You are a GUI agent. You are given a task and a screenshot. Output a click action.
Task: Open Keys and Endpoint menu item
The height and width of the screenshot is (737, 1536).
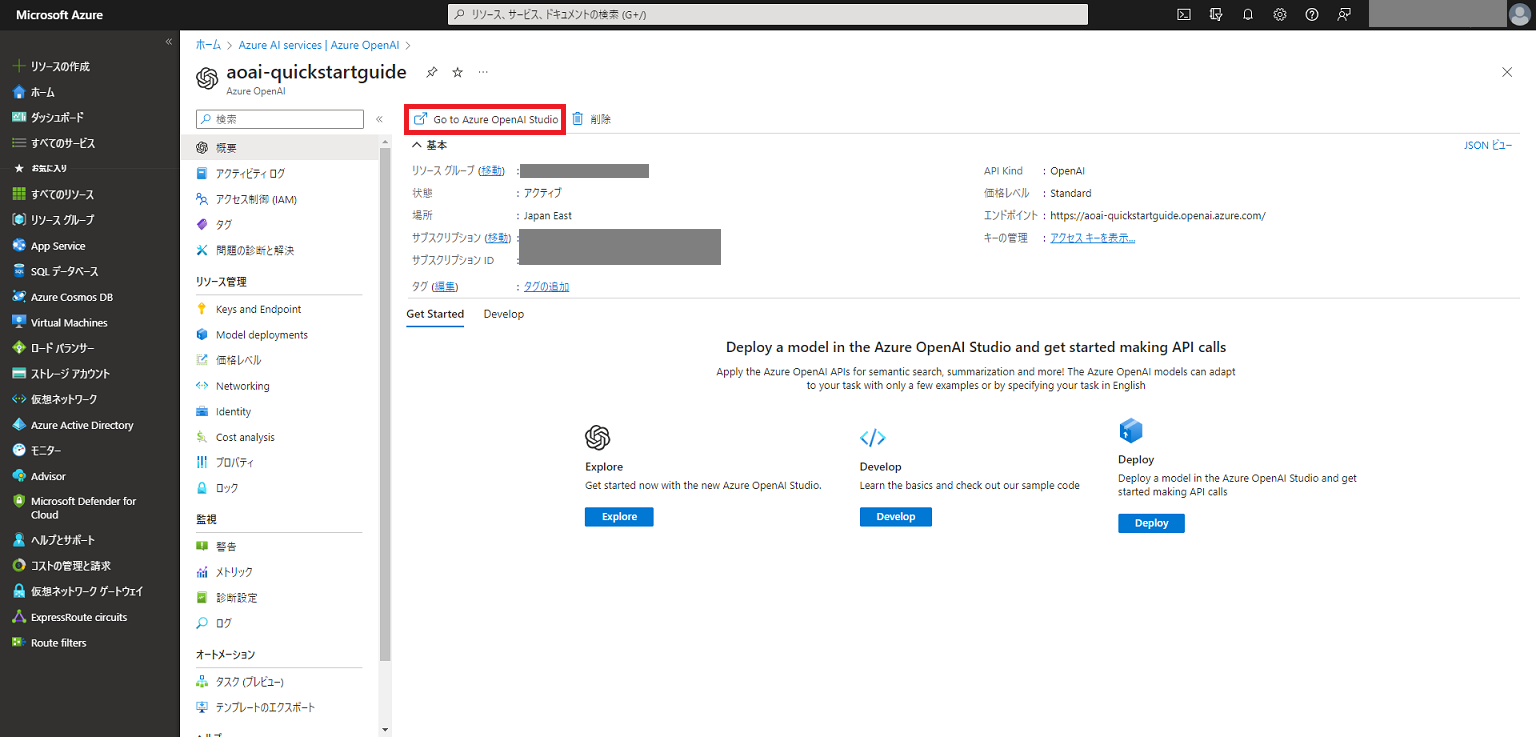tap(258, 309)
